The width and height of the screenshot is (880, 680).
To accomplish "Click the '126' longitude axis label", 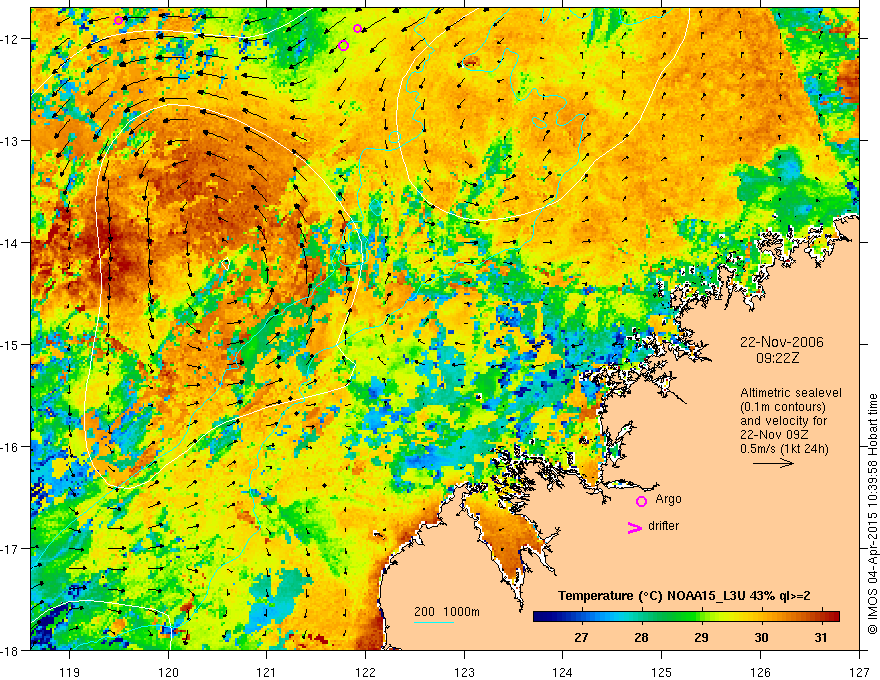I will (x=760, y=672).
